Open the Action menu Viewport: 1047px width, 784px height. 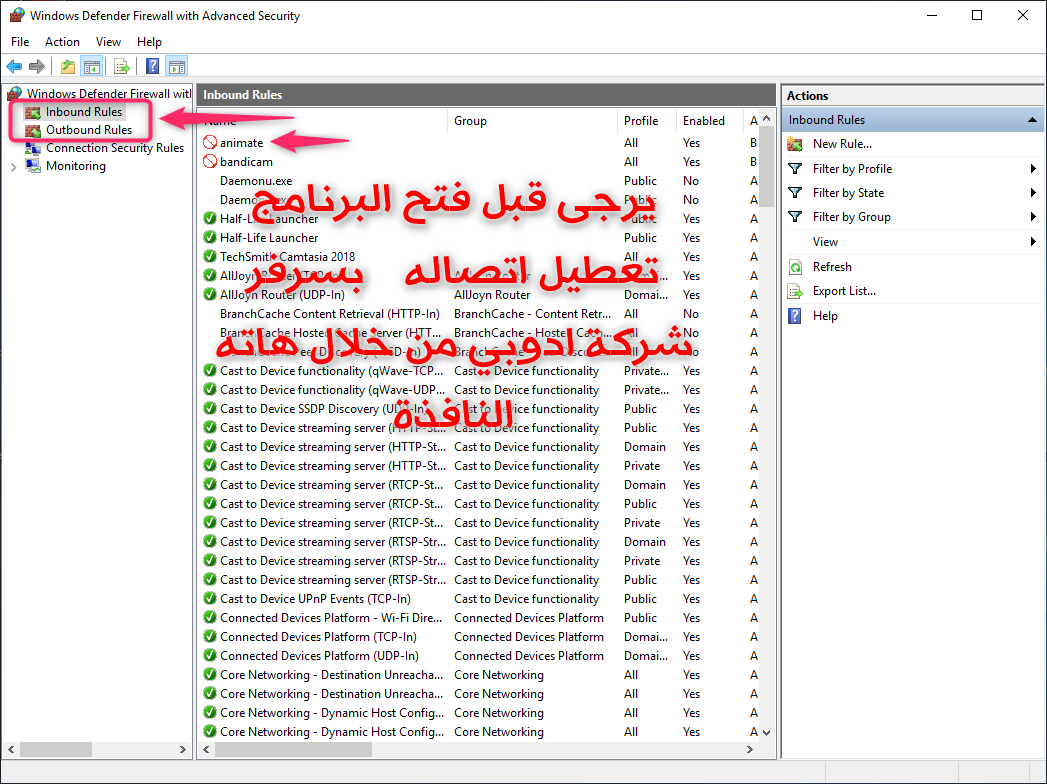[x=62, y=42]
